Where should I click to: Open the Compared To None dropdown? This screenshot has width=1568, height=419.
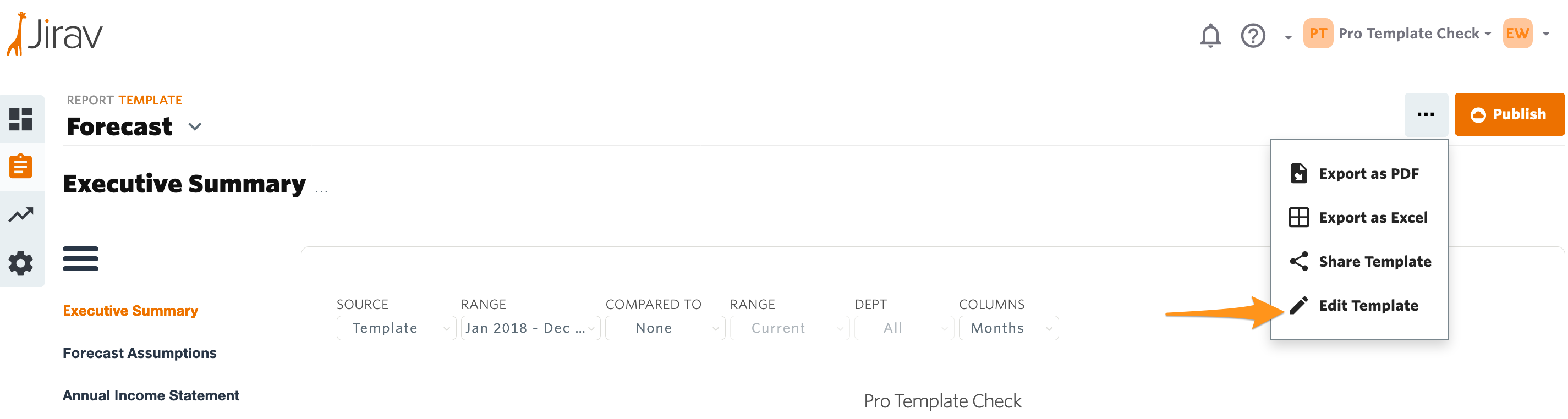tap(665, 328)
